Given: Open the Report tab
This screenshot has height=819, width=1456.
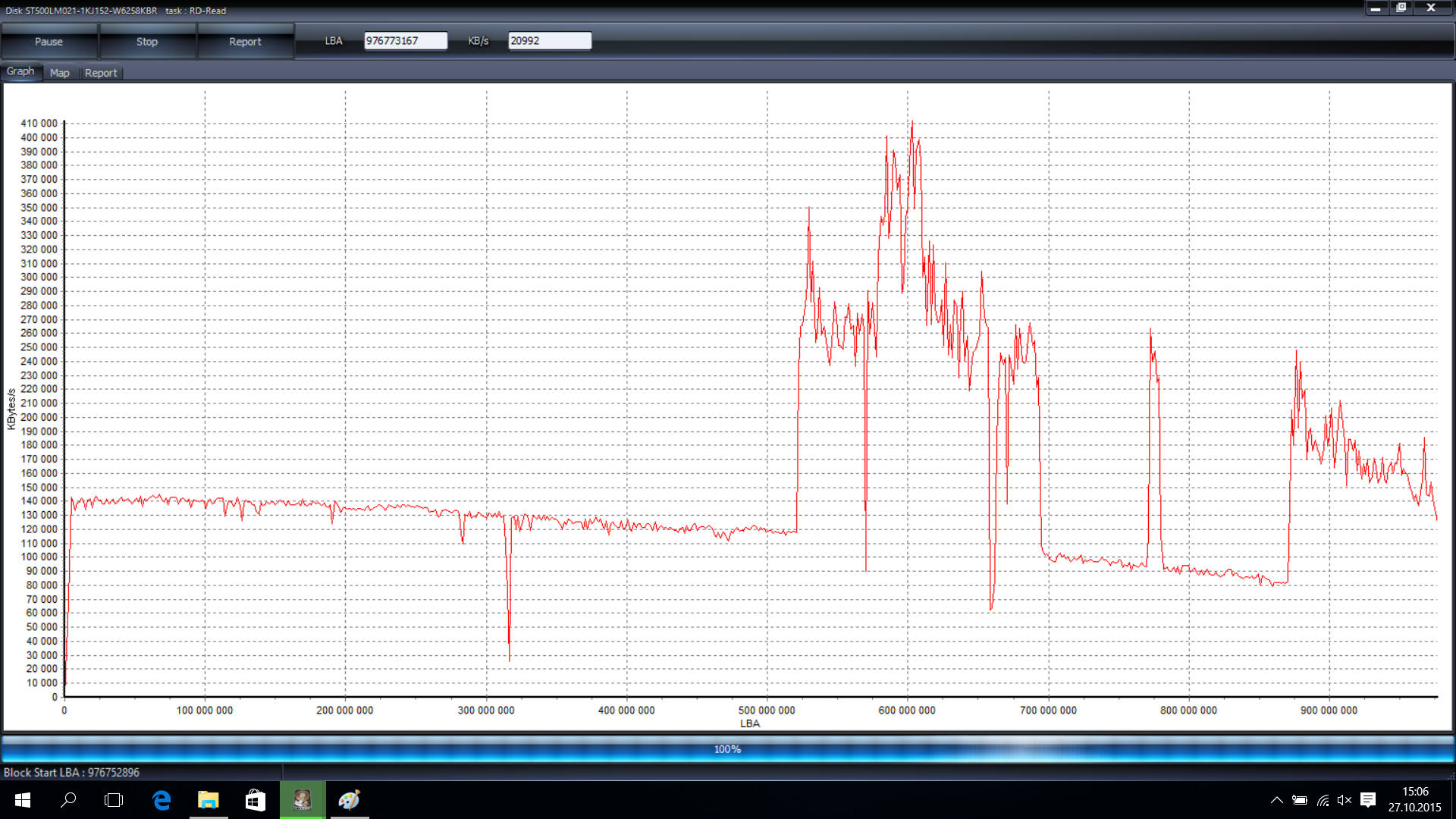Looking at the screenshot, I should (101, 73).
